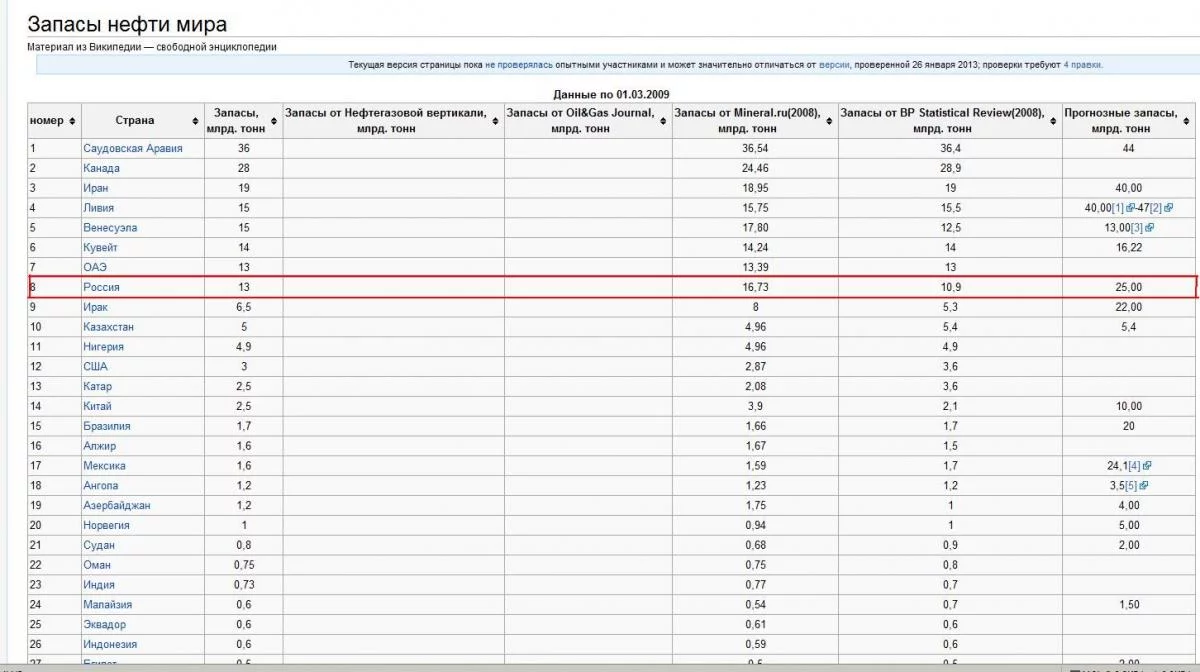Open reference [3] in Венесуэла row
Image resolution: width=1200 pixels, height=672 pixels.
(1137, 228)
